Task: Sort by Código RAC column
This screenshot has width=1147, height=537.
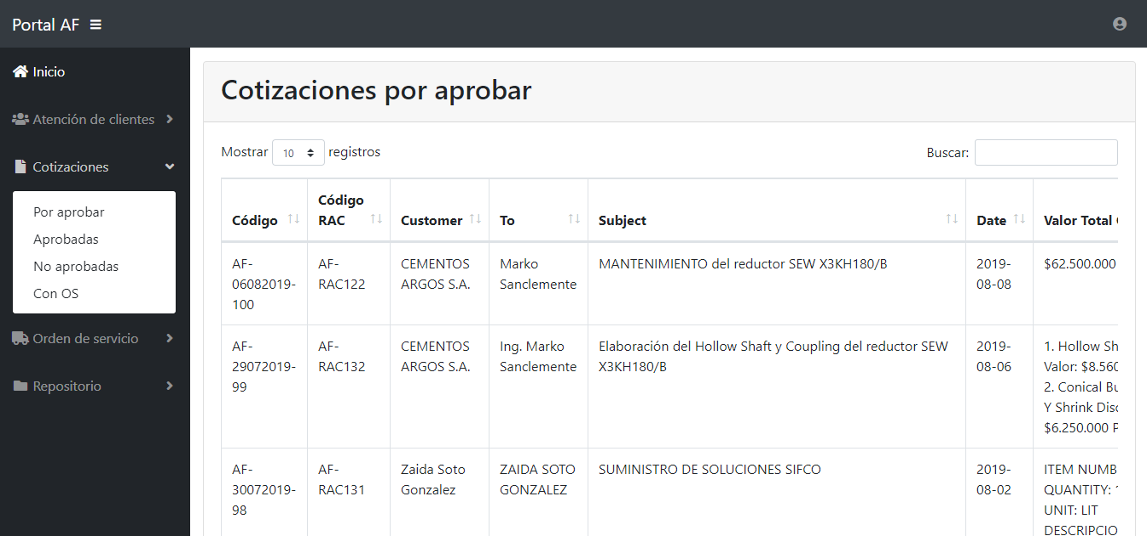Action: coord(376,219)
